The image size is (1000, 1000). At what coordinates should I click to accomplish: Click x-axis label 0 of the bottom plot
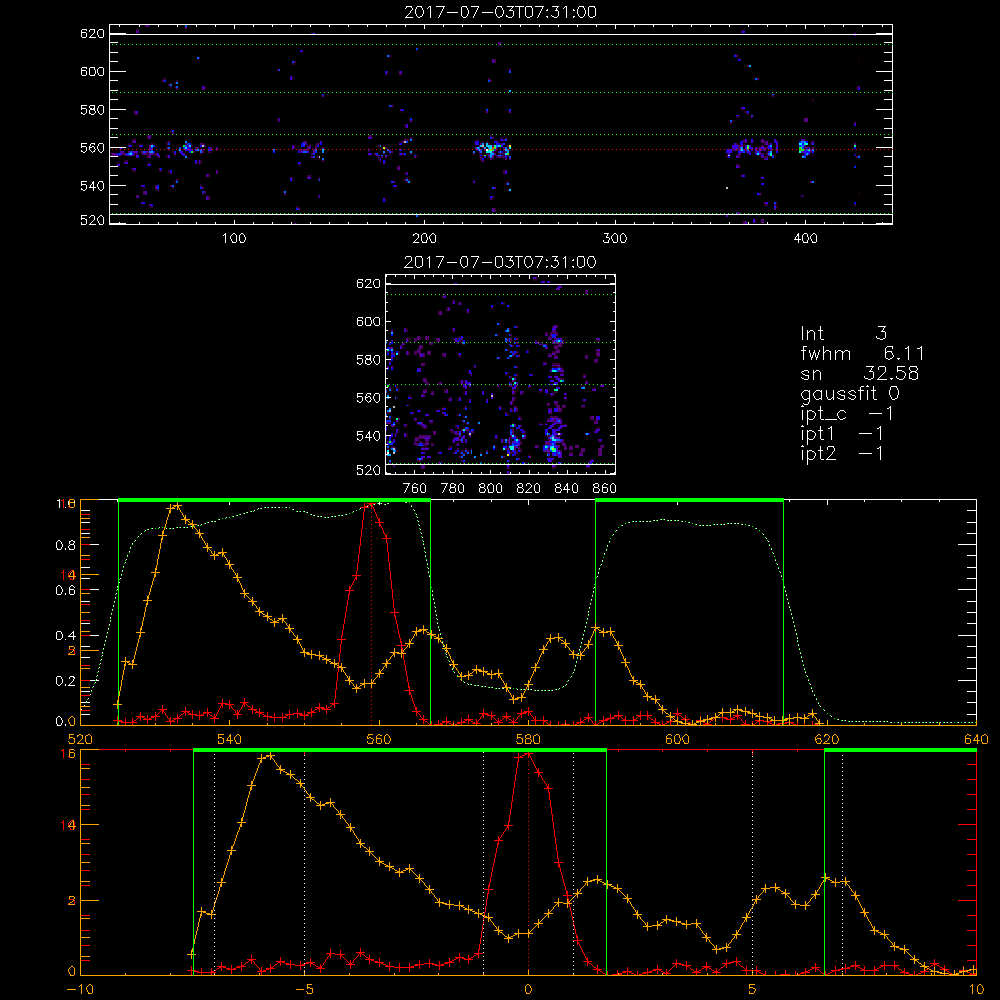pyautogui.click(x=528, y=990)
